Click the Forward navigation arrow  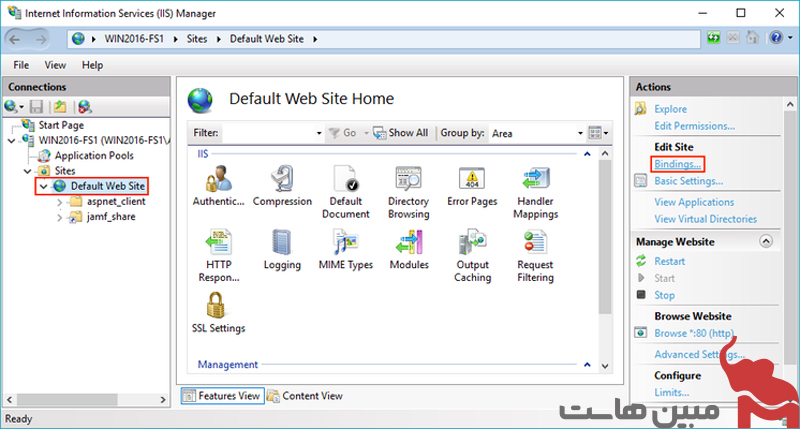40,39
